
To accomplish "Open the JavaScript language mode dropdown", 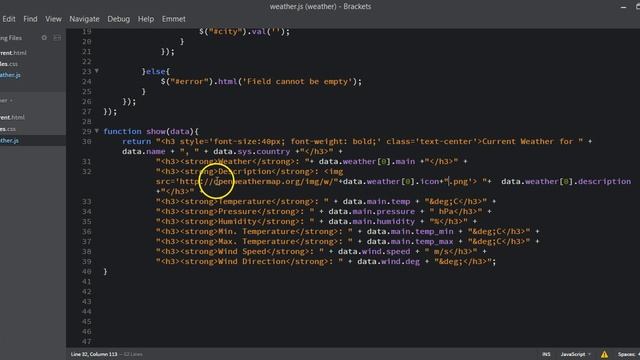I will pyautogui.click(x=575, y=354).
